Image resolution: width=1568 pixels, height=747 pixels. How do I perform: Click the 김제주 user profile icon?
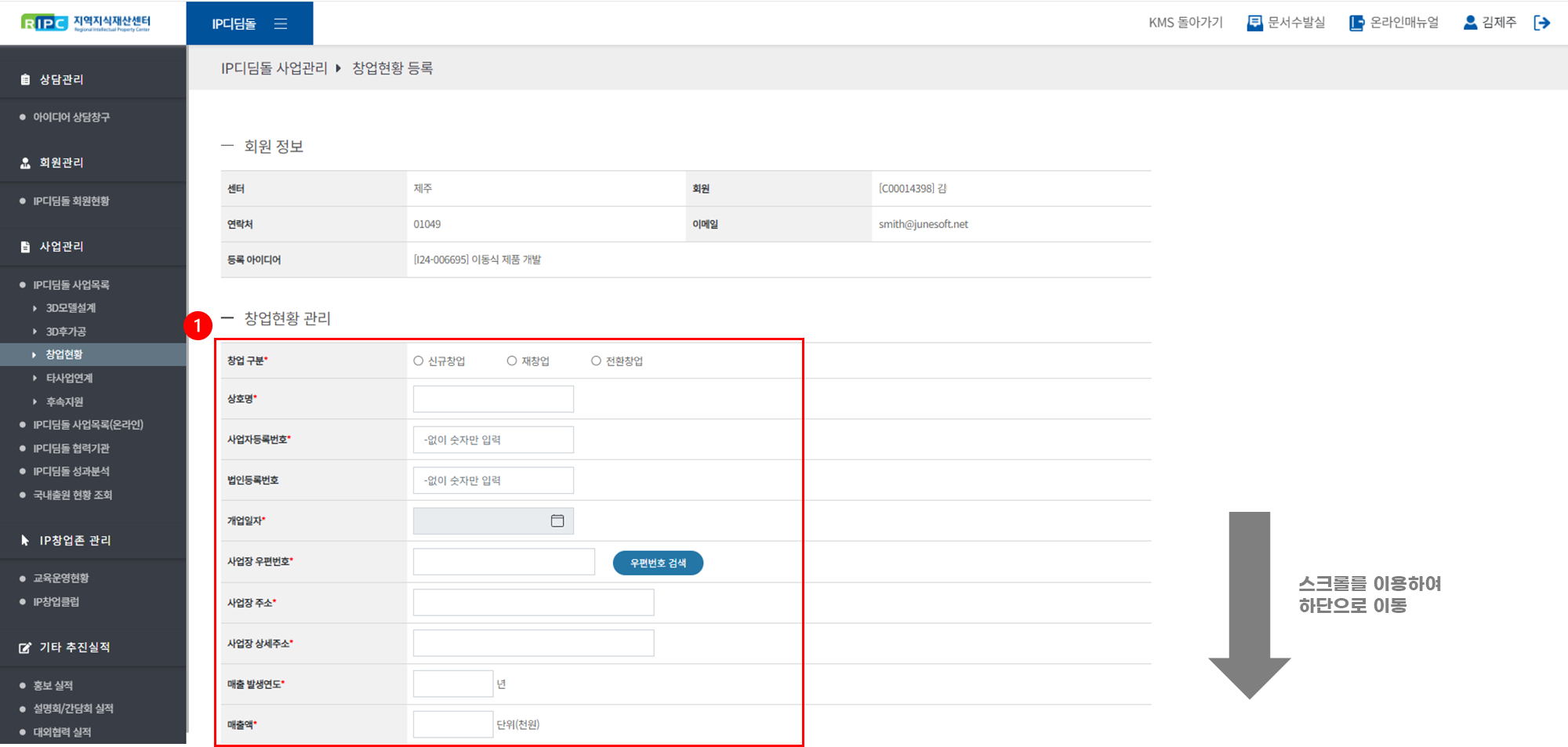(1470, 23)
